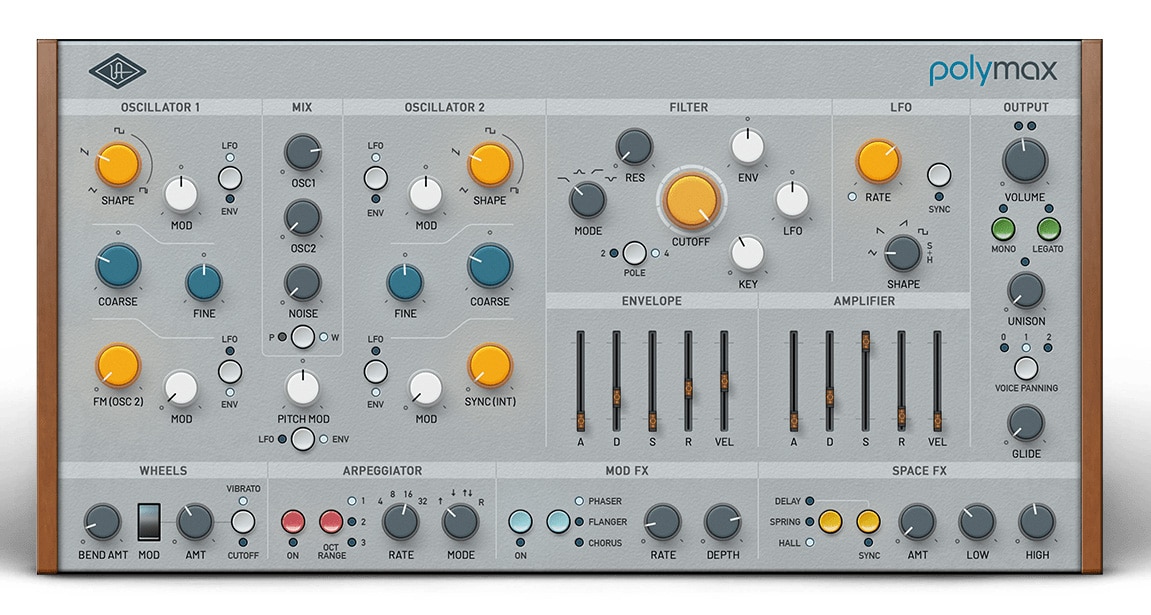Click the filter MODE knob
This screenshot has width=1151, height=615.
[587, 200]
